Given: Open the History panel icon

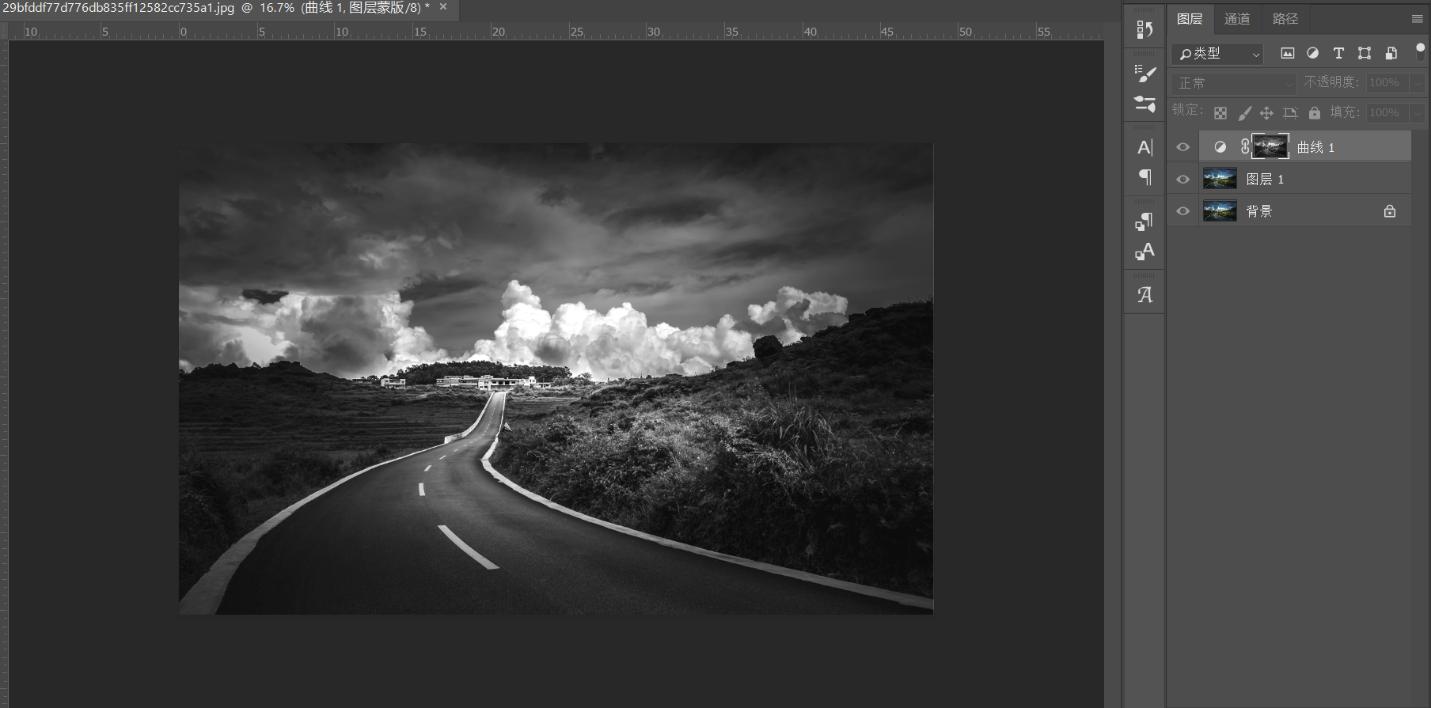Looking at the screenshot, I should 1144,29.
